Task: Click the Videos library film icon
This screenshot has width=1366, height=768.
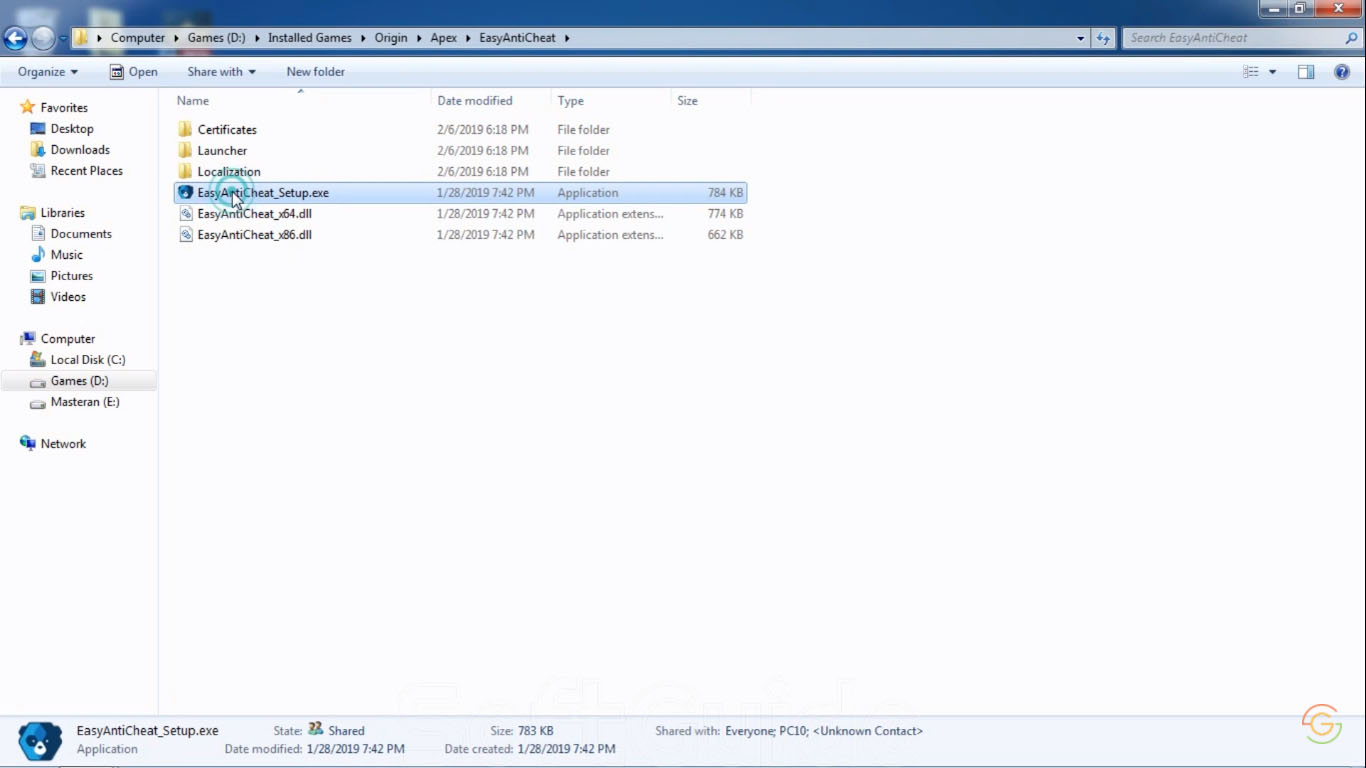Action: click(38, 296)
